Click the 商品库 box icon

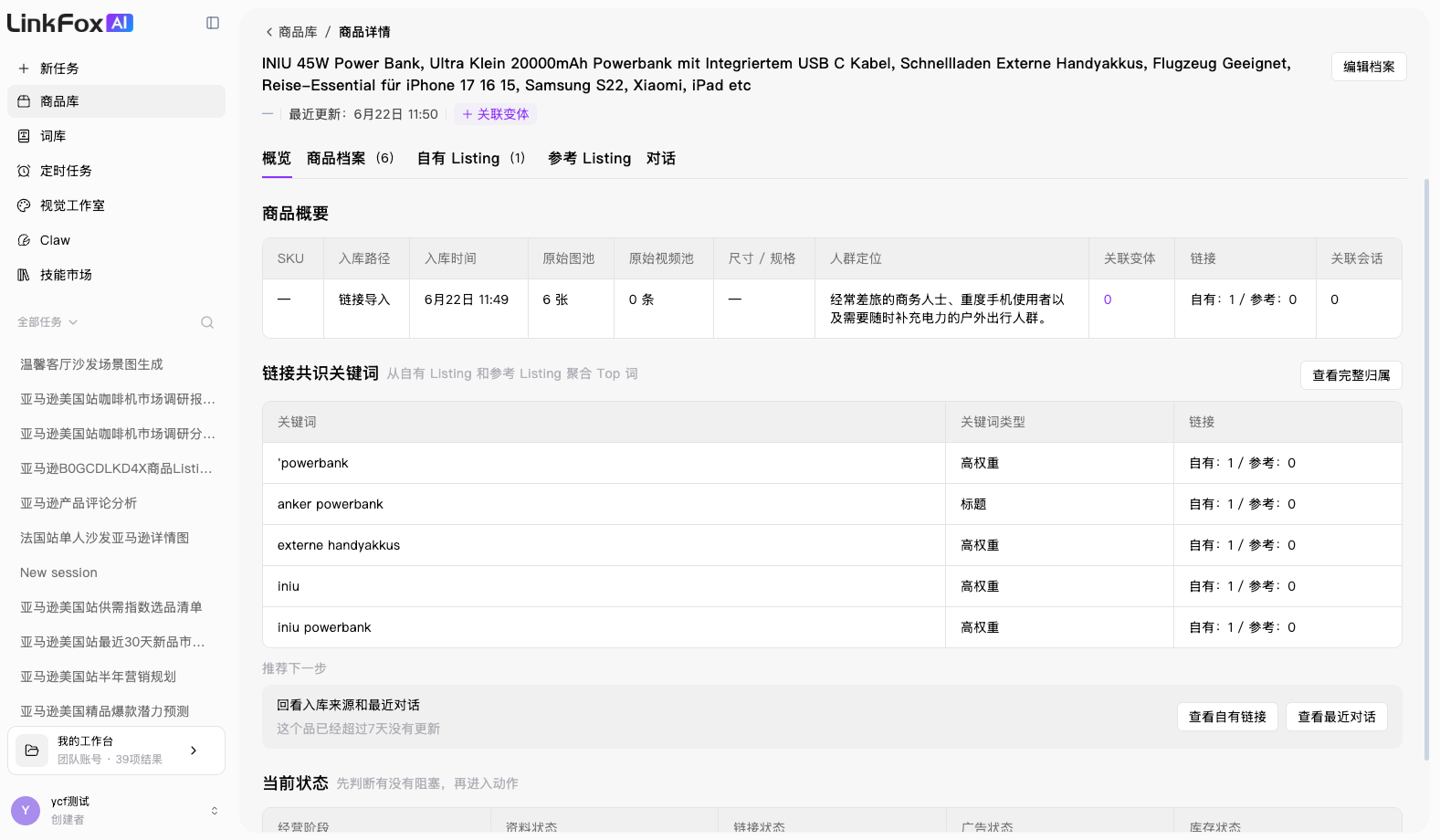(x=24, y=101)
